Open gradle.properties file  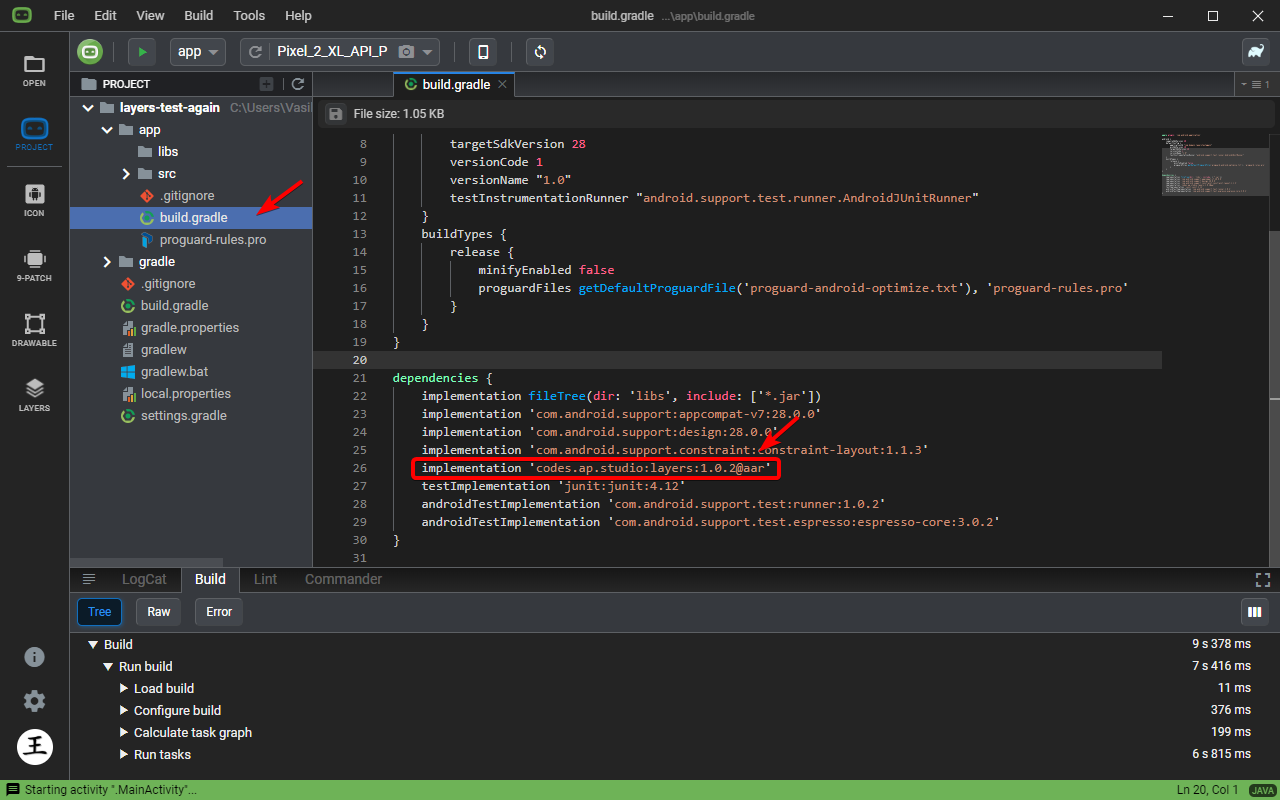(189, 328)
